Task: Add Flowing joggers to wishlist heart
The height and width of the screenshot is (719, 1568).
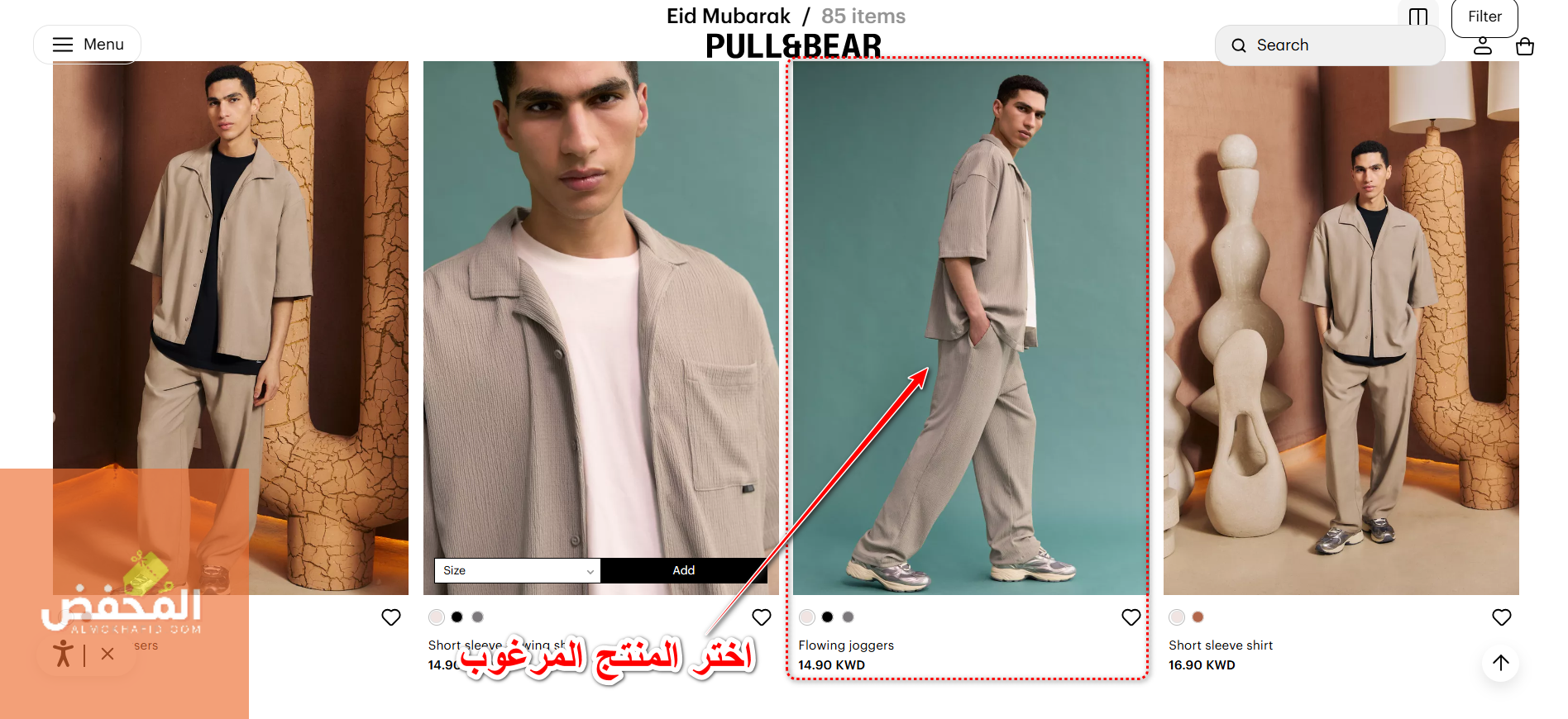Action: click(x=1131, y=617)
